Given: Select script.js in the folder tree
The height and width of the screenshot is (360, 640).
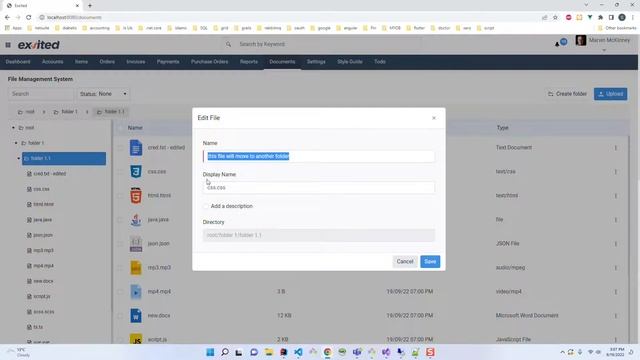Looking at the screenshot, I should pyautogui.click(x=39, y=296).
